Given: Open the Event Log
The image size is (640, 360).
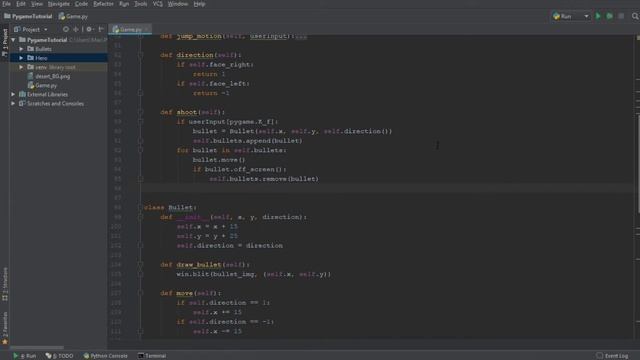Looking at the screenshot, I should click(612, 356).
